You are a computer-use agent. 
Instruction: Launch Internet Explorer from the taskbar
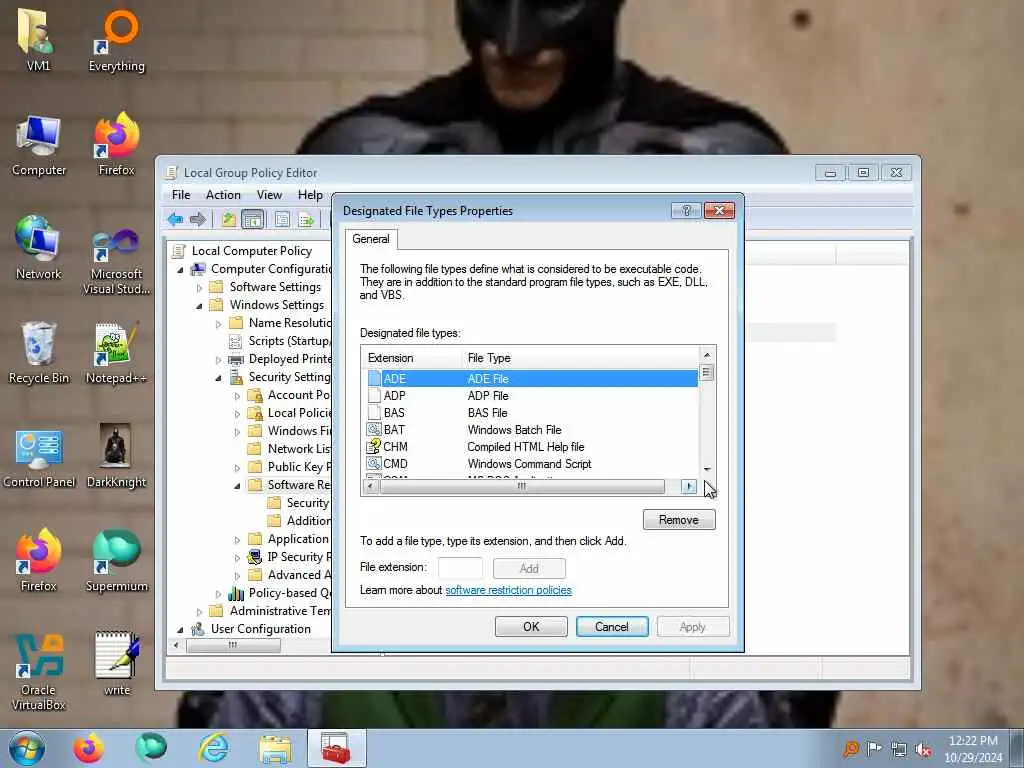214,748
